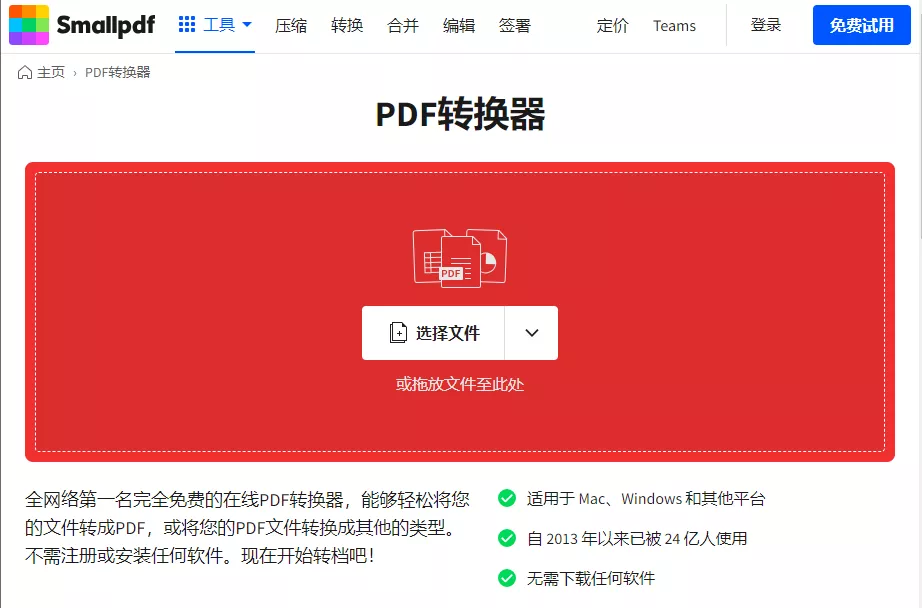Click text 适用于 Mac、Windows 和其他平台

pyautogui.click(x=646, y=499)
